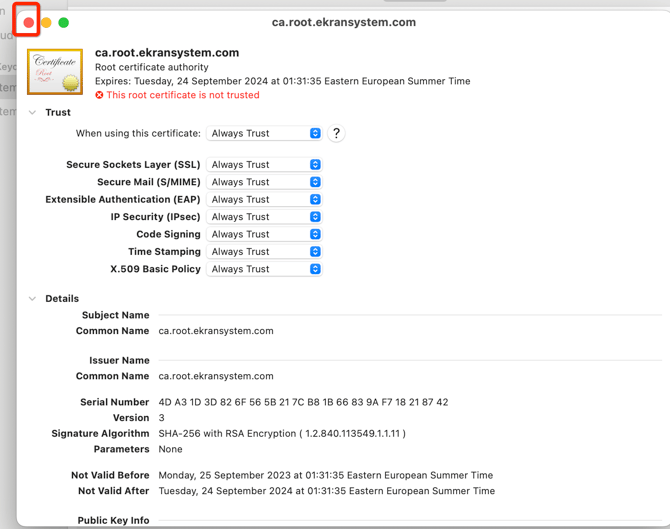This screenshot has width=670, height=529.
Task: Collapse the Details section
Action: pos(33,299)
